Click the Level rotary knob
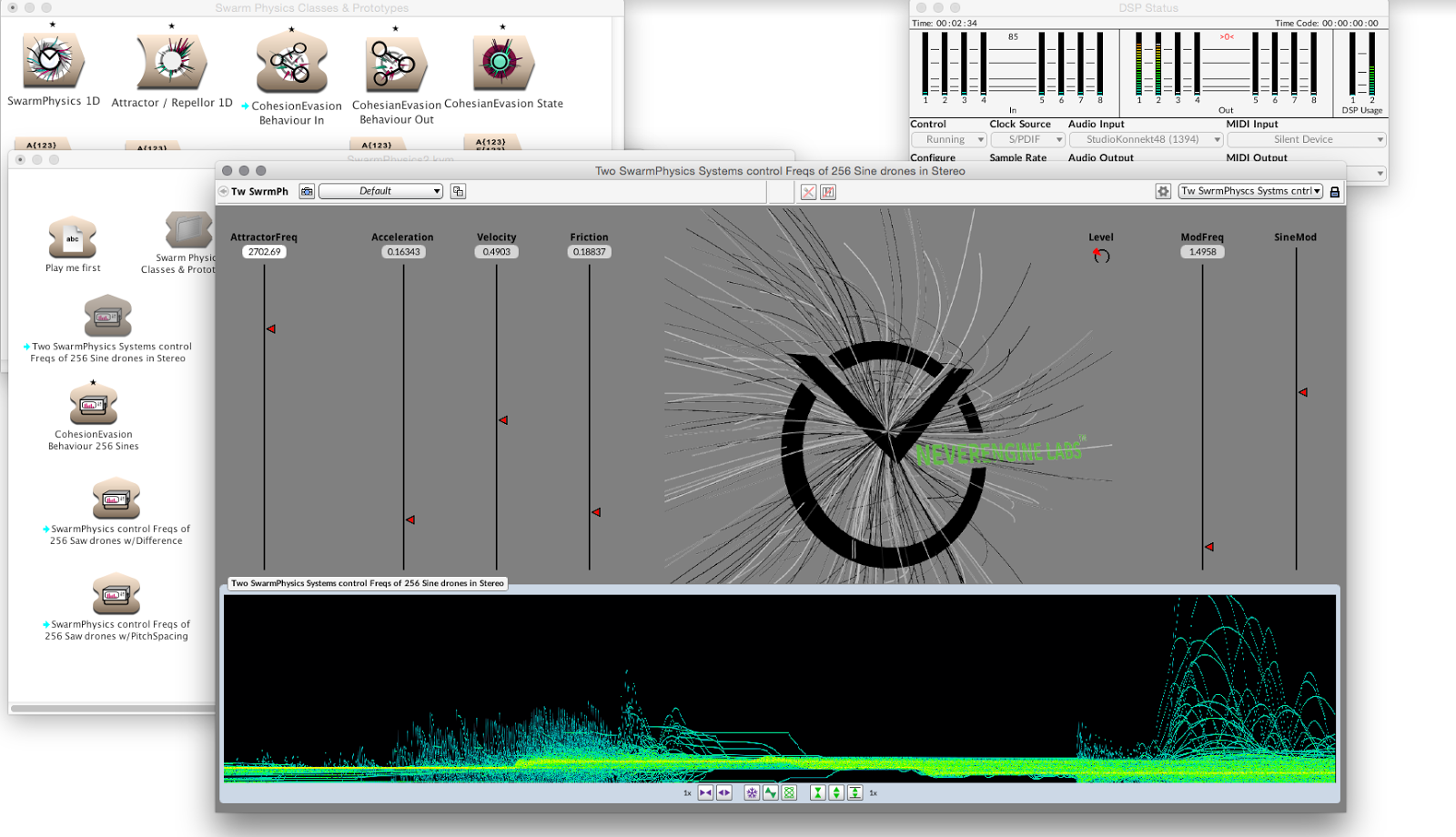 [x=1101, y=257]
